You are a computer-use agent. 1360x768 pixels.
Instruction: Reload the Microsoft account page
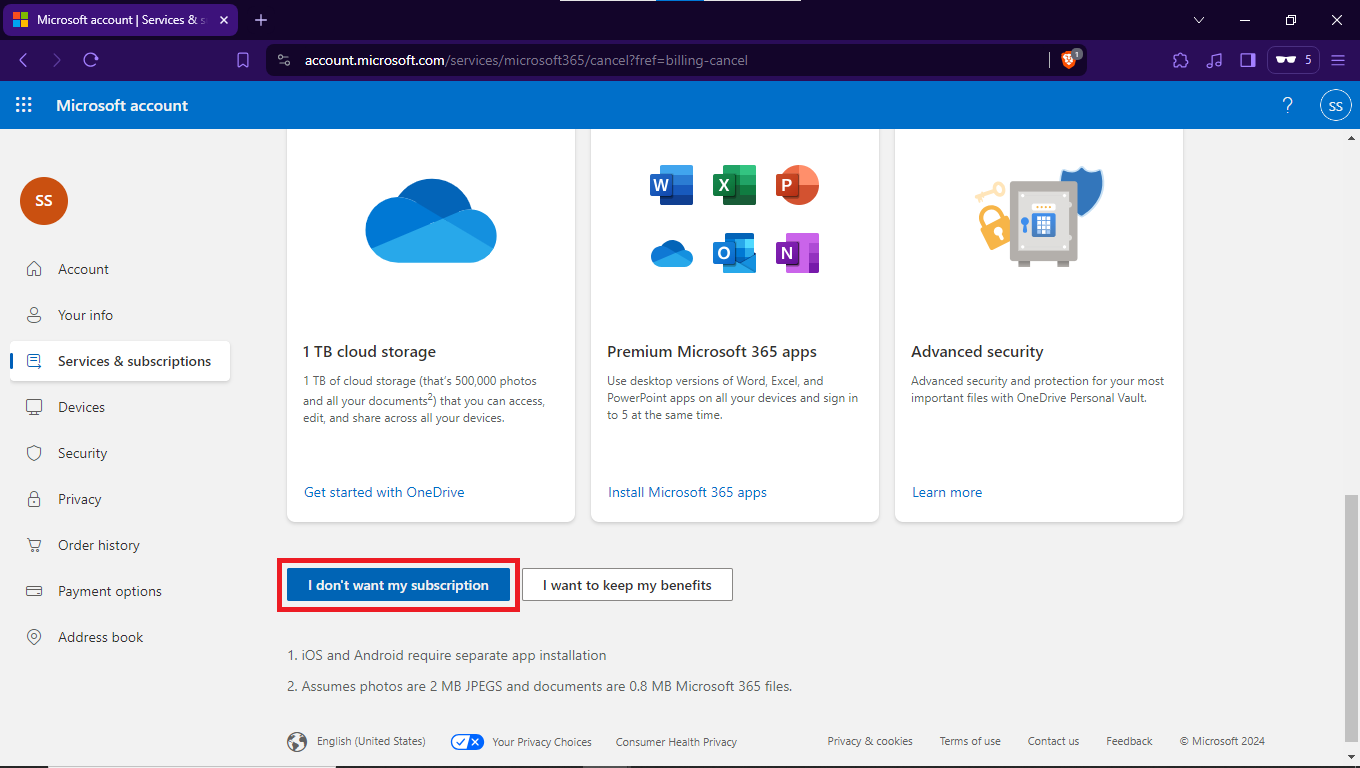[91, 60]
